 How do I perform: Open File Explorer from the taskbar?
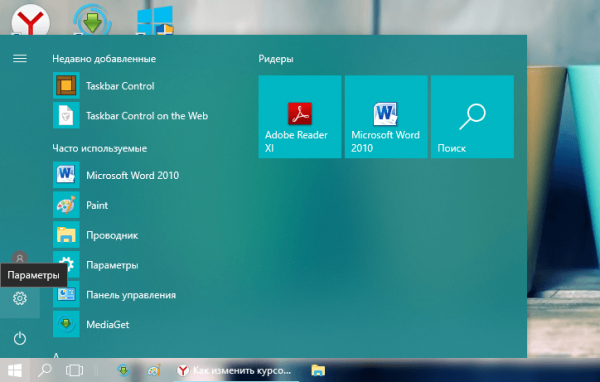pos(318,370)
